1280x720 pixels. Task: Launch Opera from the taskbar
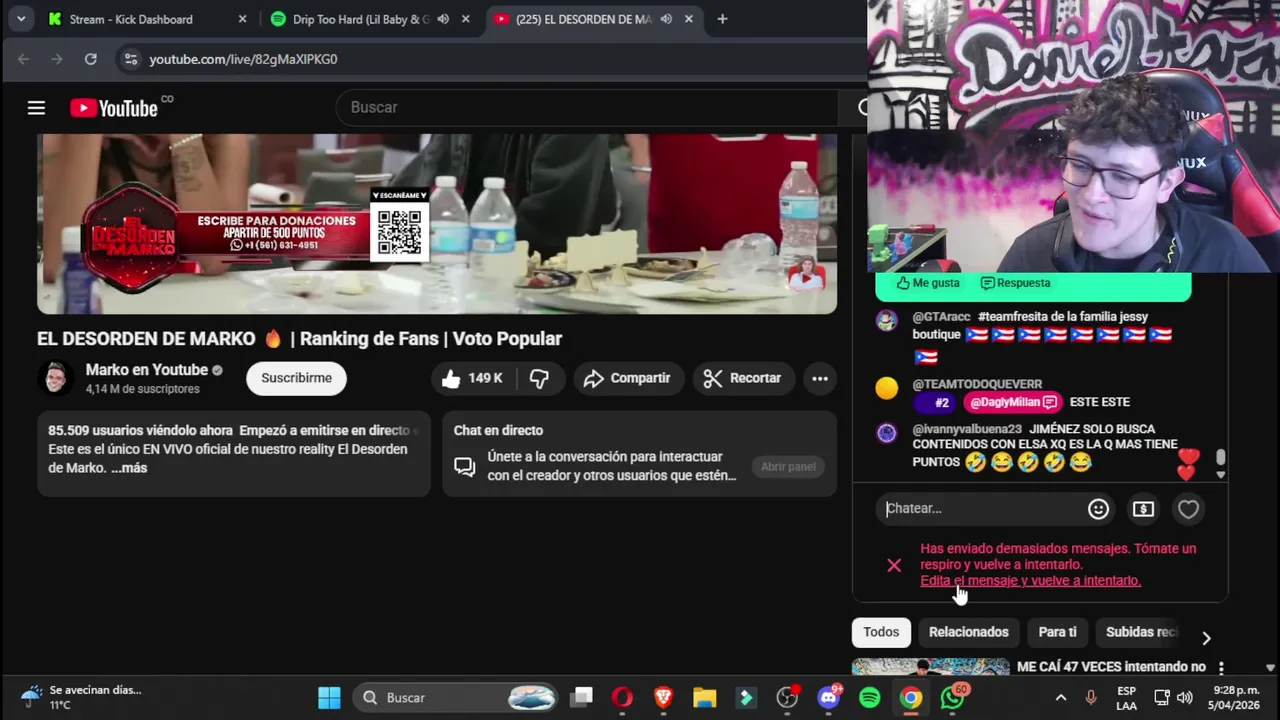pyautogui.click(x=623, y=698)
